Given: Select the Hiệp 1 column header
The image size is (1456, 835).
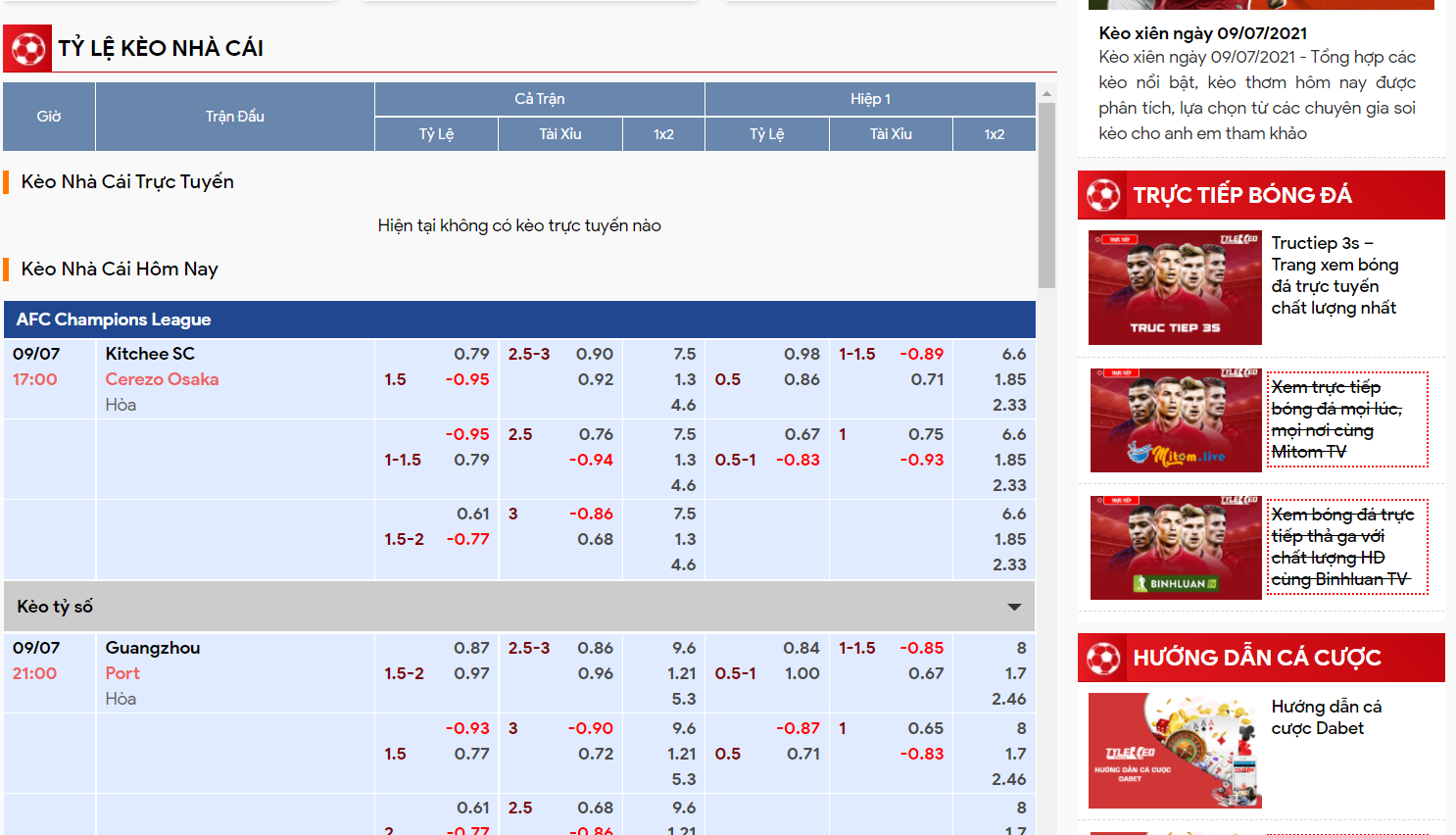Looking at the screenshot, I should (x=870, y=99).
